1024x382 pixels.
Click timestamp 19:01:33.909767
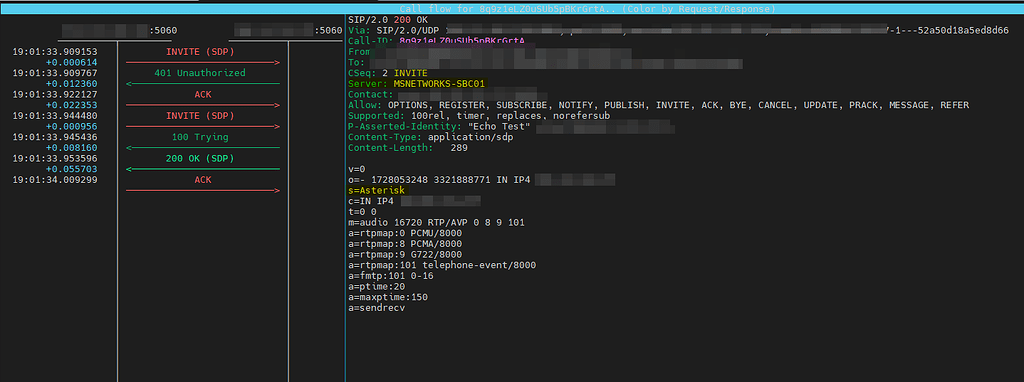[x=55, y=73]
